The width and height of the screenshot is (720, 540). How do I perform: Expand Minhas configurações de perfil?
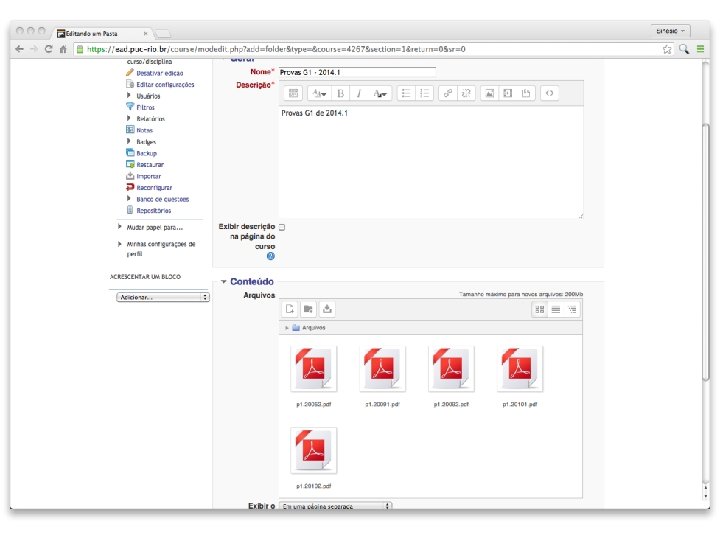119,244
